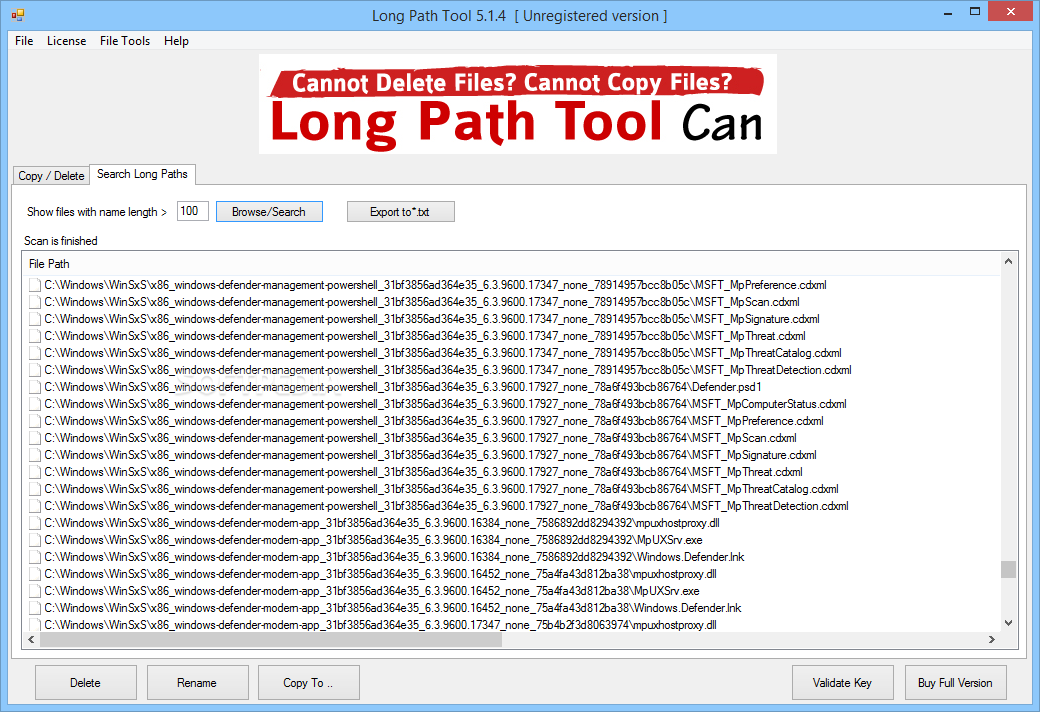Click the Browse/Search button

click(269, 212)
